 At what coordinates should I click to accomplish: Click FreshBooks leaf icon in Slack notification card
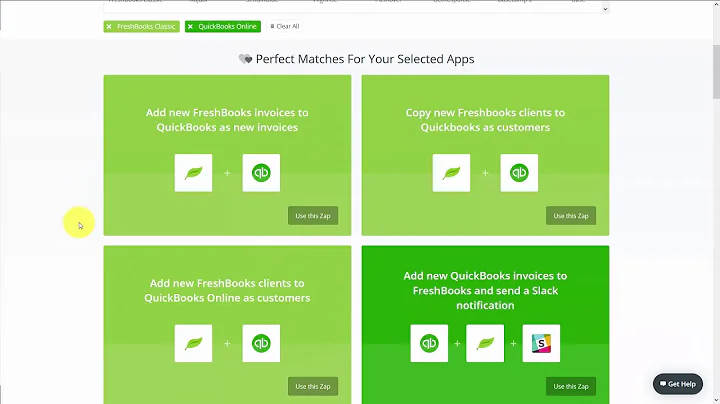coord(485,343)
